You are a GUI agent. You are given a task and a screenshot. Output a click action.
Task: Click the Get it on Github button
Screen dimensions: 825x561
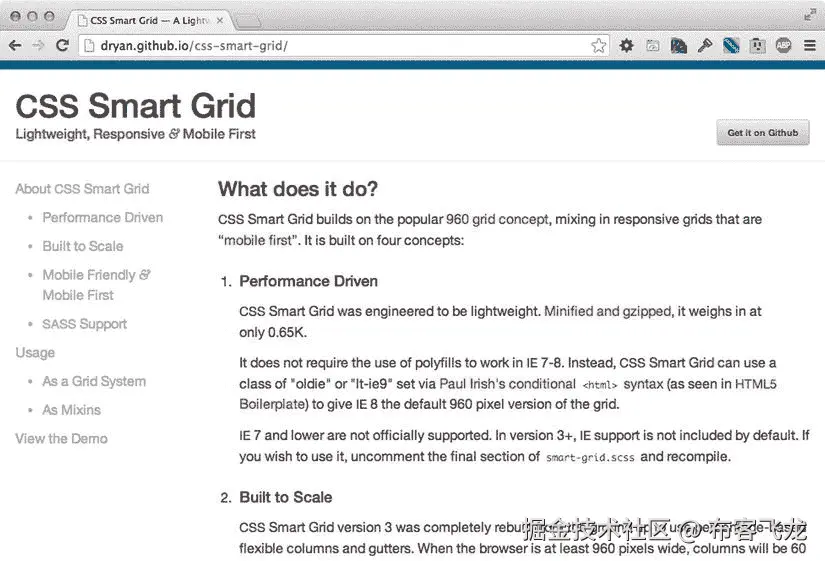coord(762,133)
